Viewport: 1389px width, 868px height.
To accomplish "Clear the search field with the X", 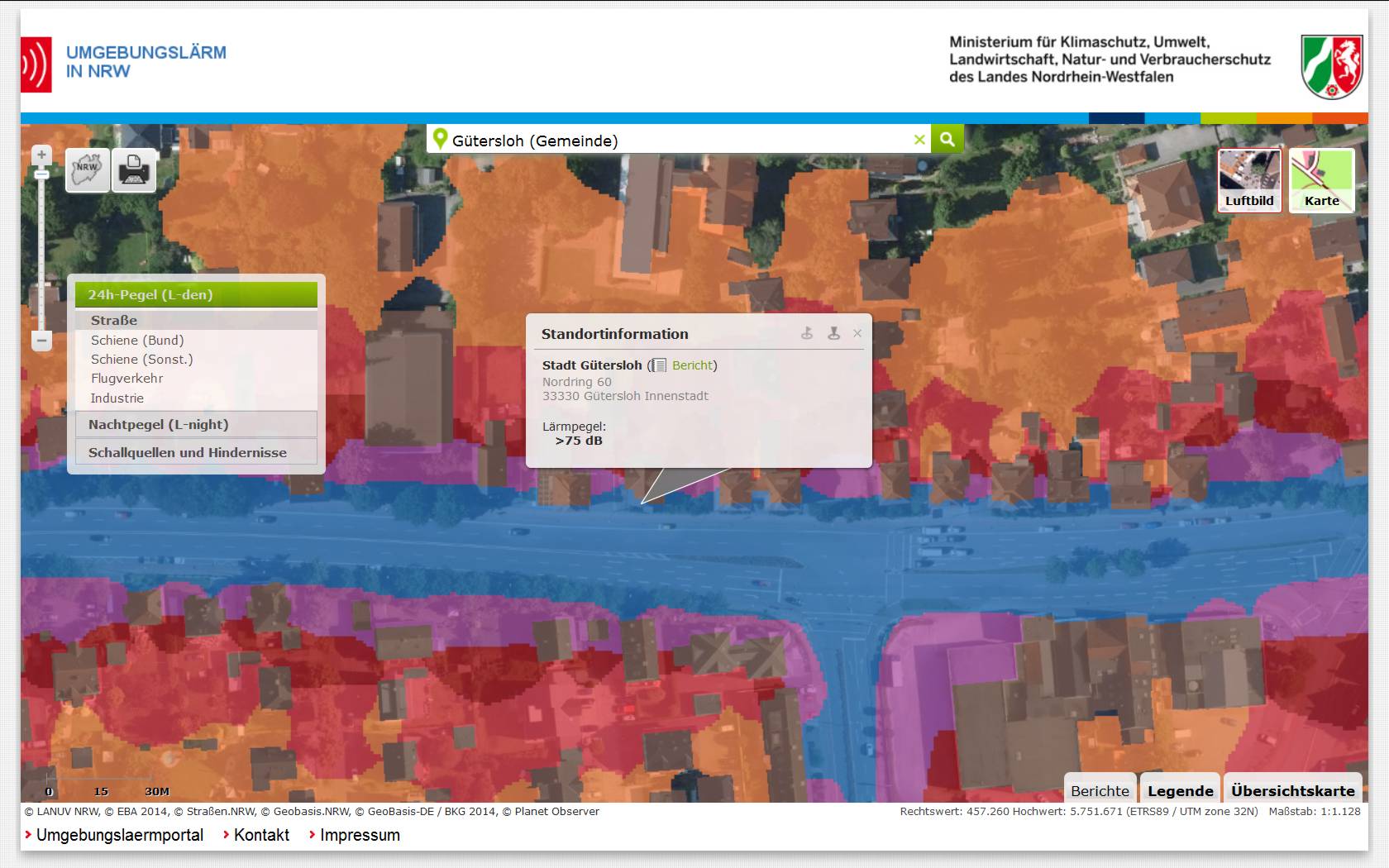I will click(x=919, y=140).
